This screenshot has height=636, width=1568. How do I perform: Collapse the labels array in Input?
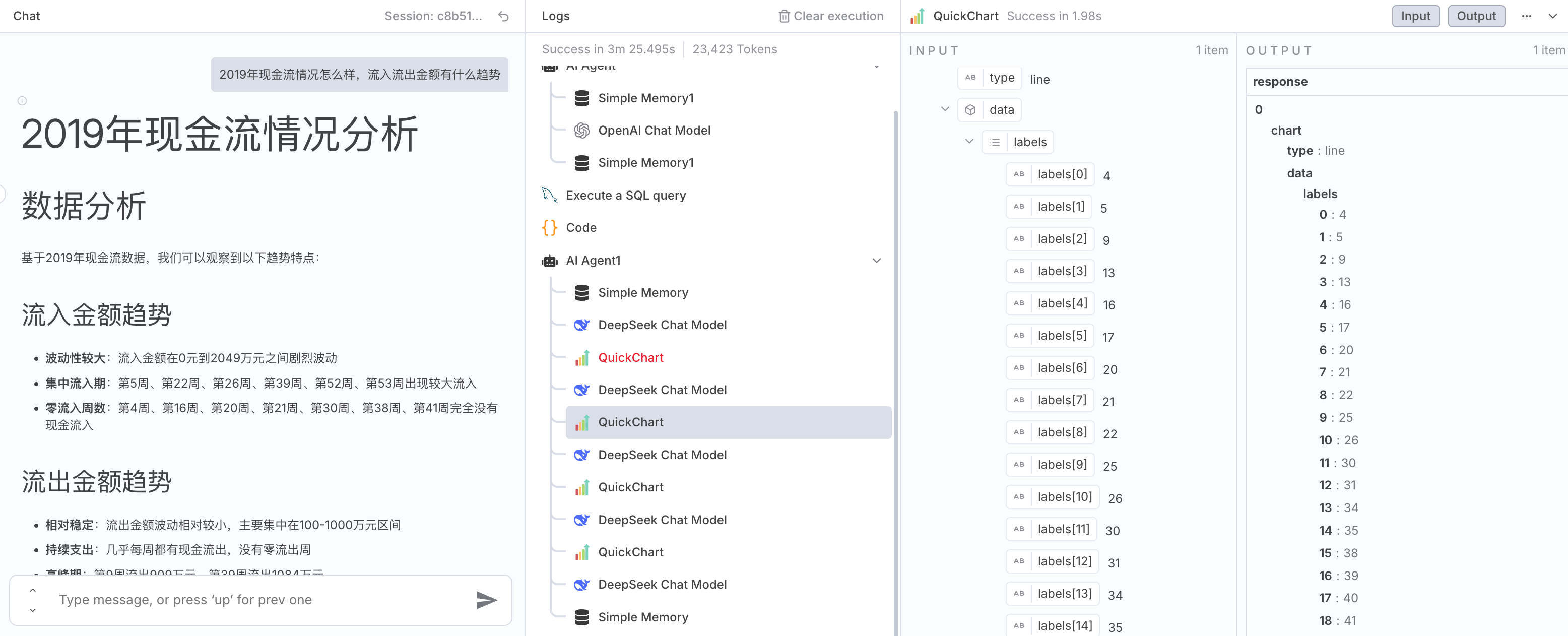[x=969, y=142]
